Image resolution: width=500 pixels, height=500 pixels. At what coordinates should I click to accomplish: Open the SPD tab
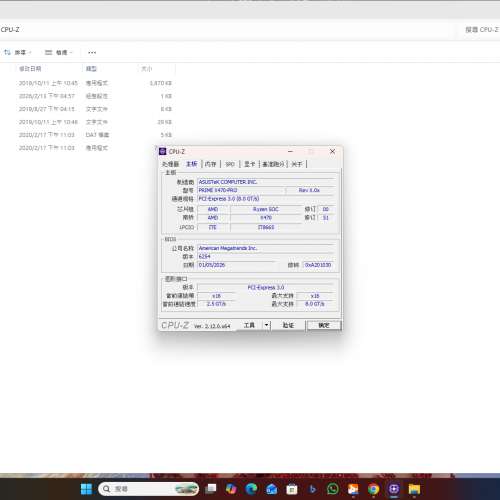230,164
